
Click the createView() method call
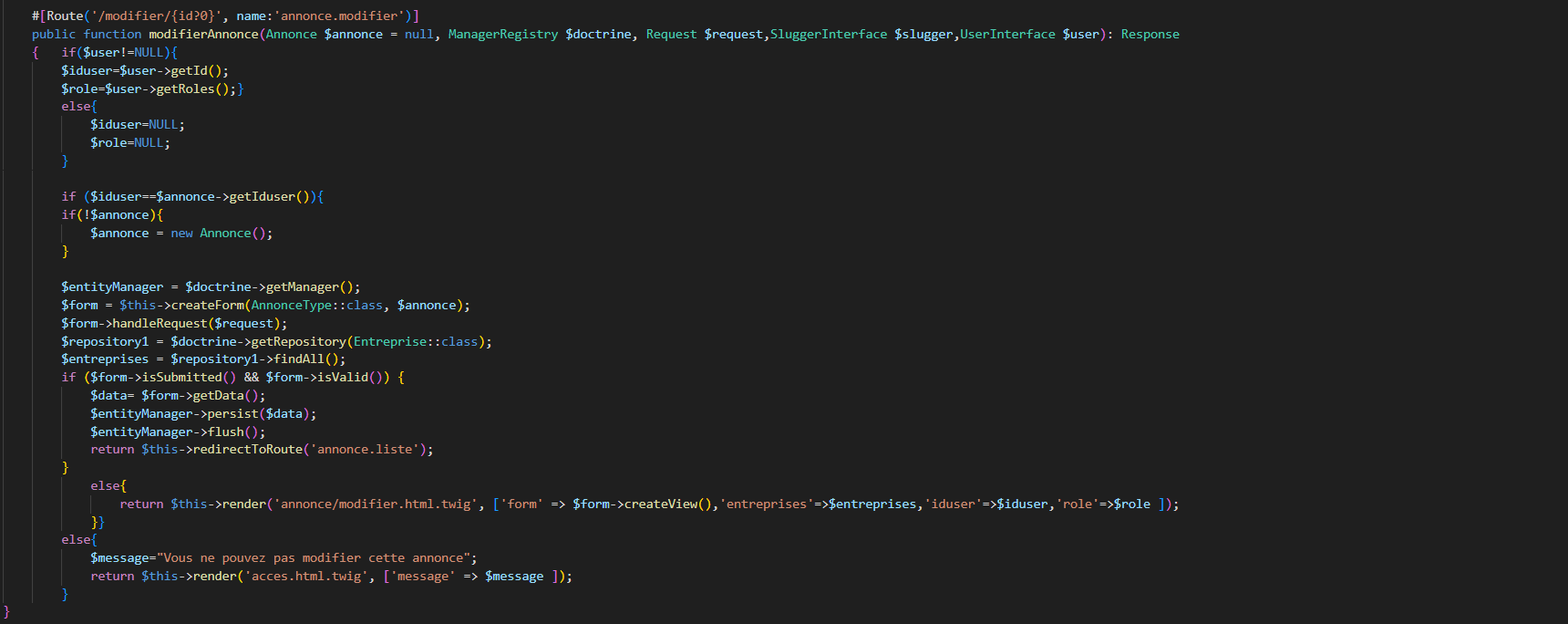coord(667,504)
